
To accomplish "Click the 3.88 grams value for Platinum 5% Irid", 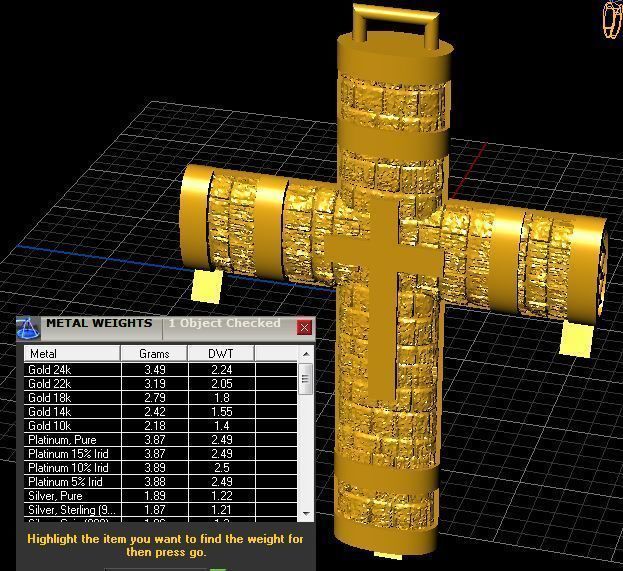I will tap(155, 482).
